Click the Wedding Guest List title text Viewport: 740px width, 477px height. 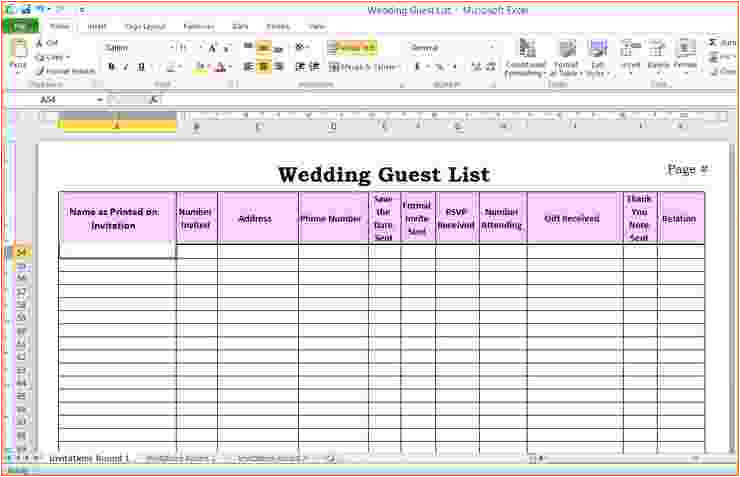click(383, 175)
